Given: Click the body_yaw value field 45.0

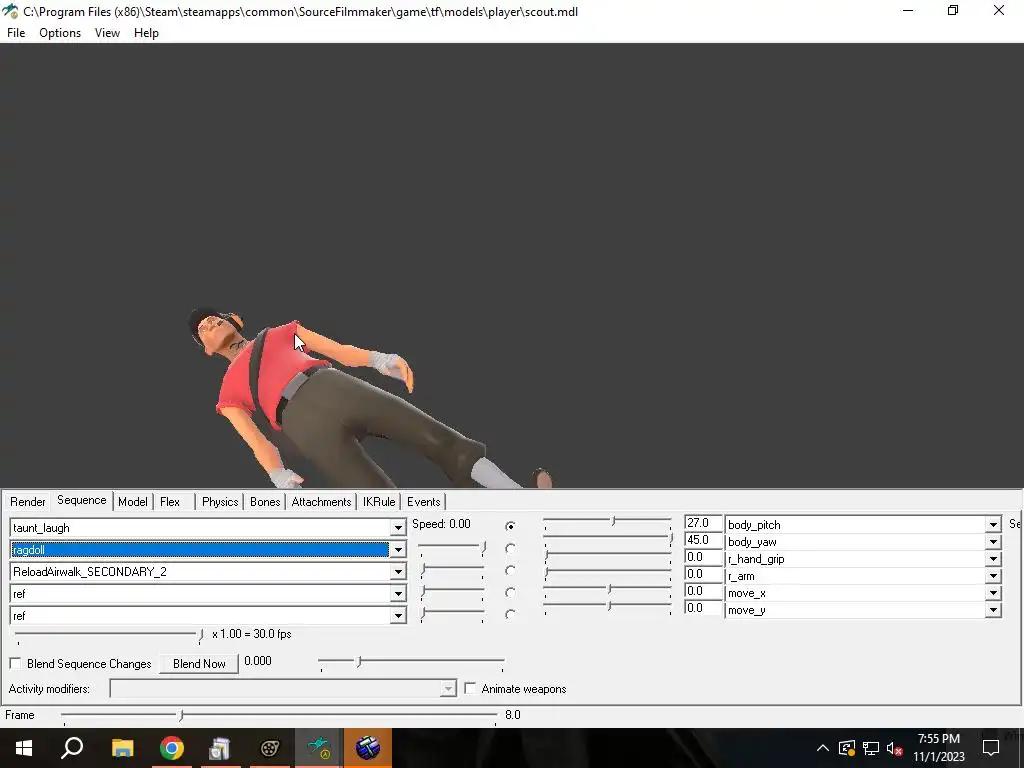Looking at the screenshot, I should [703, 540].
